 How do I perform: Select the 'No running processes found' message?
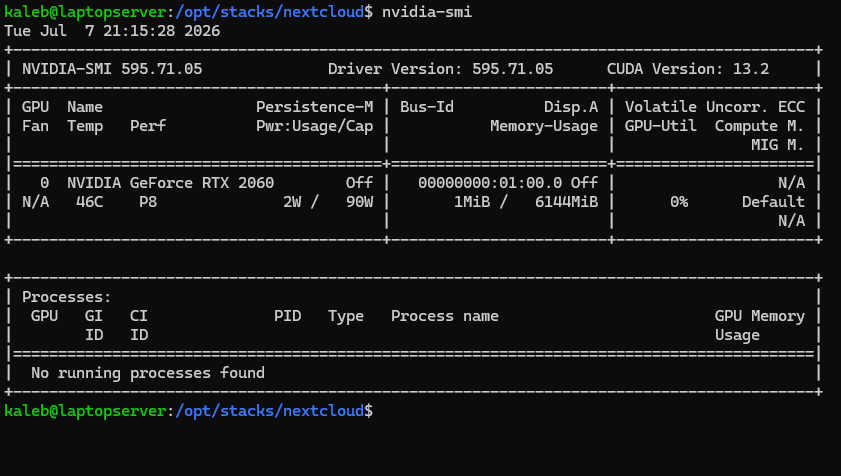(x=148, y=373)
